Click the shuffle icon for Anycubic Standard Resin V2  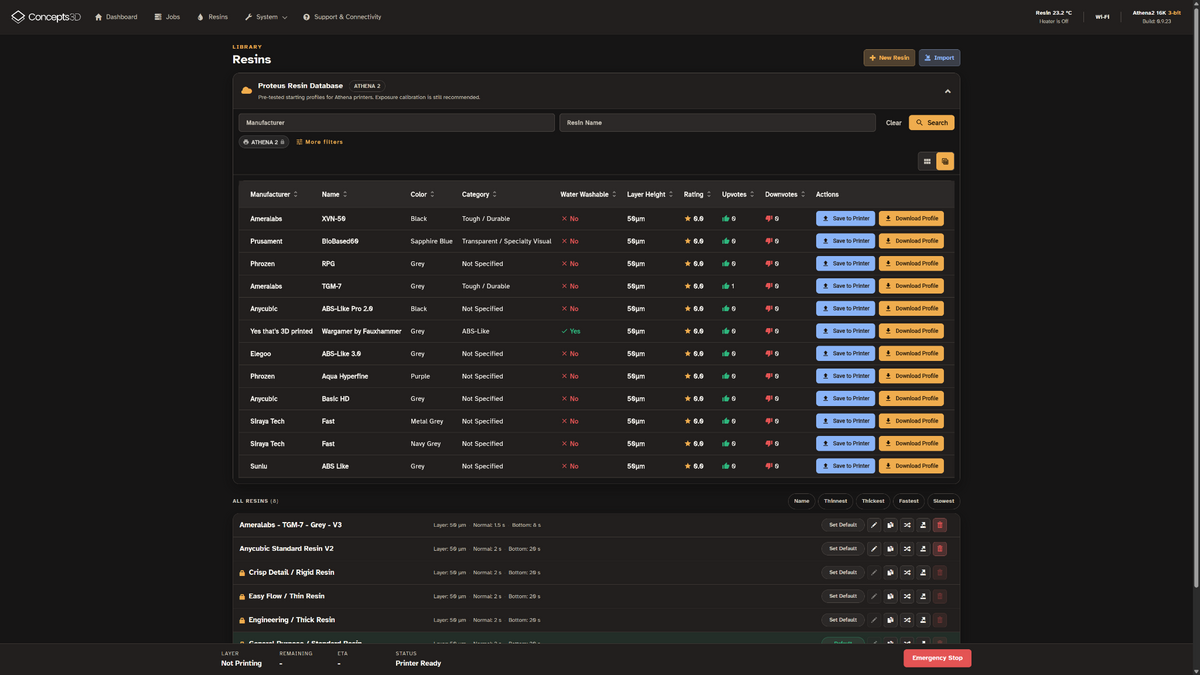point(907,548)
